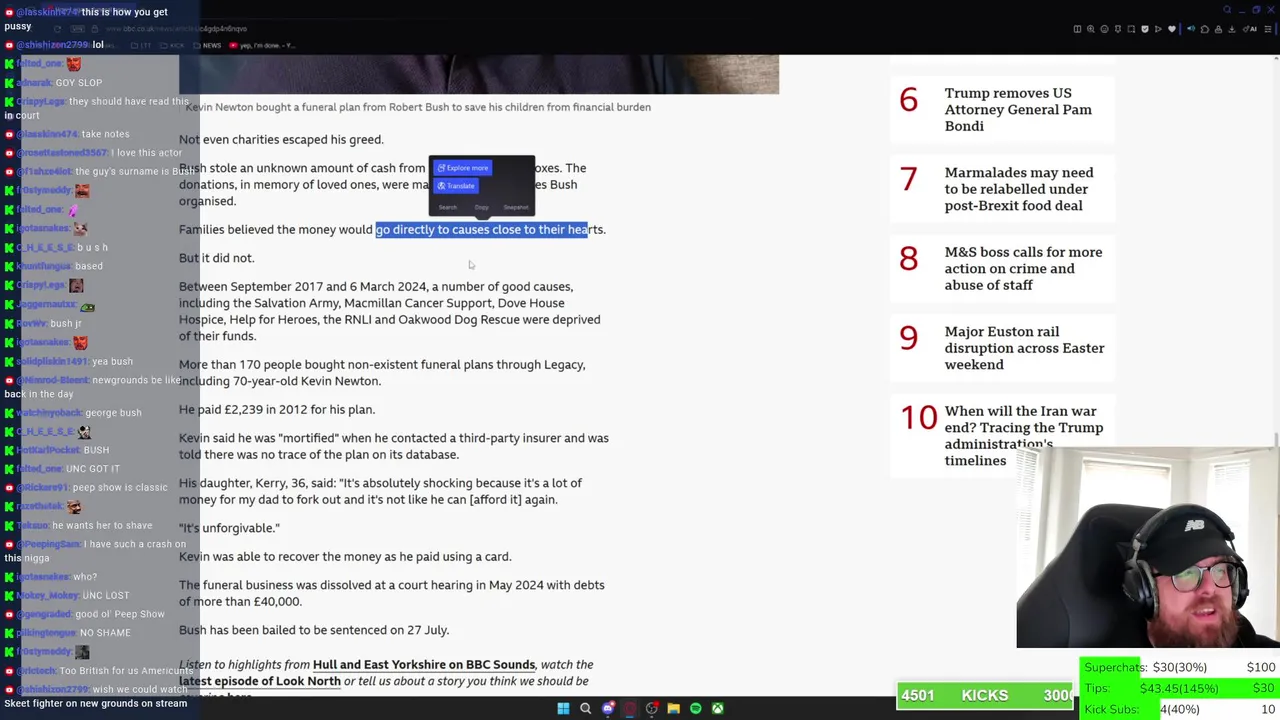Open Spotify from the taskbar
The width and height of the screenshot is (1280, 720).
(696, 708)
